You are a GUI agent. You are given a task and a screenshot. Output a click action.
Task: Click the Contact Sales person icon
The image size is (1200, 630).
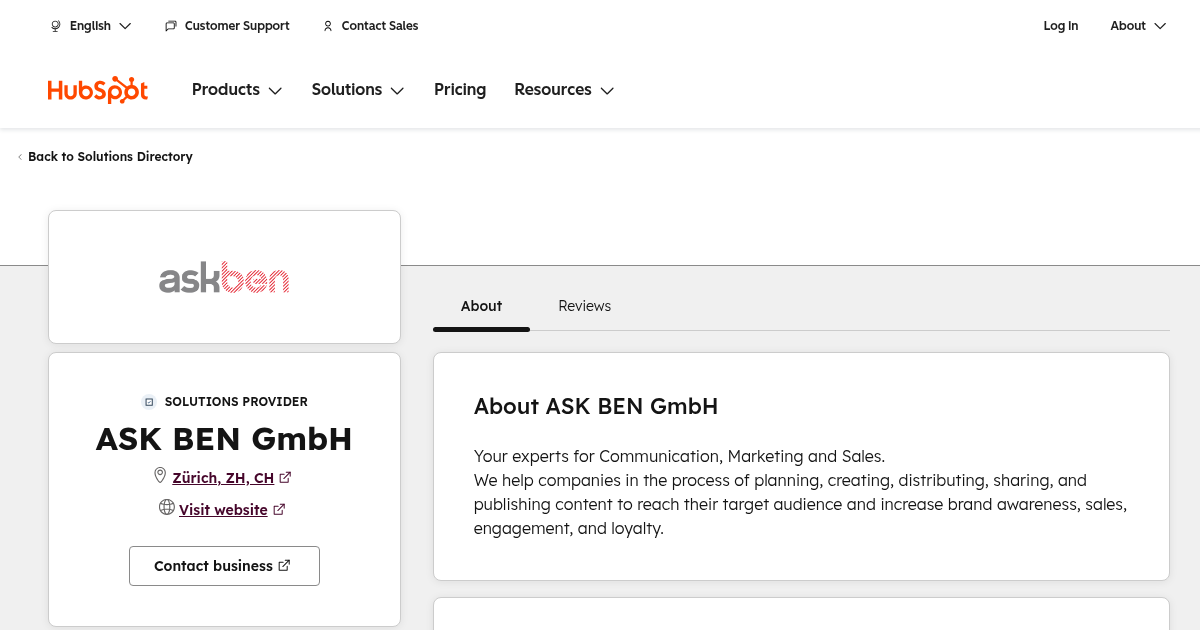(x=327, y=26)
